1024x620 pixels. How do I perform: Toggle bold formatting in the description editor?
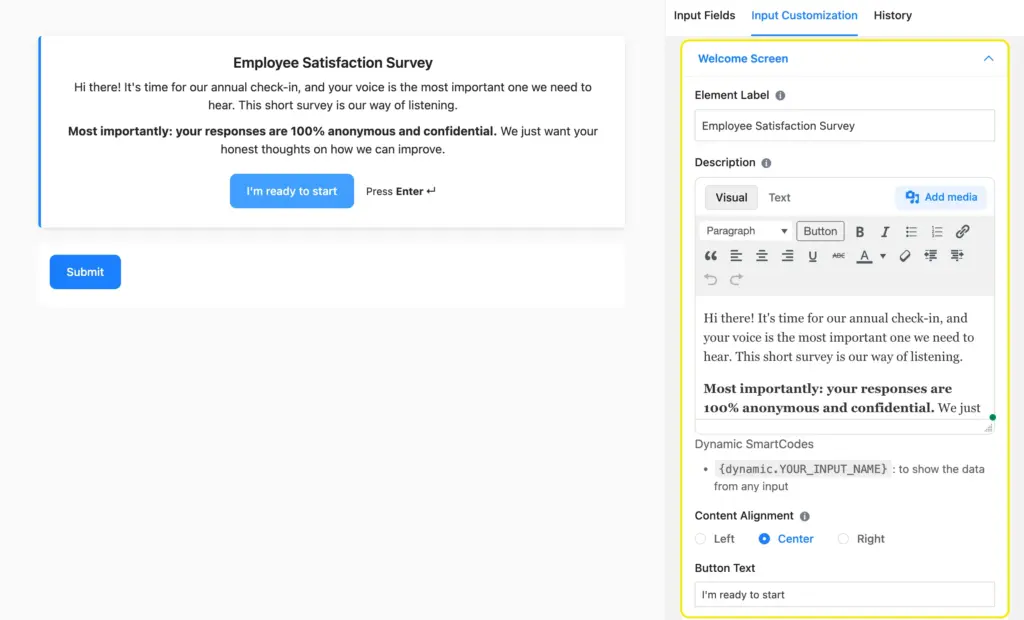[x=861, y=231]
